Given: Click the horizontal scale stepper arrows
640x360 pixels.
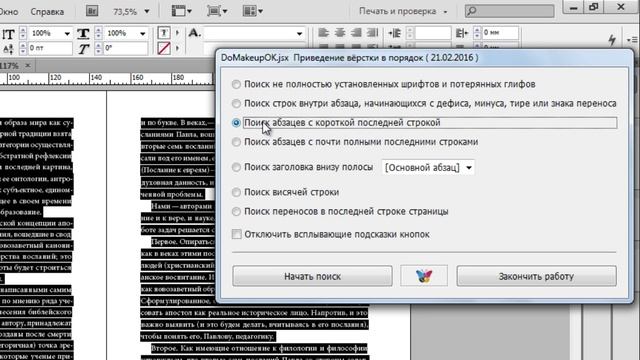Looking at the screenshot, I should pos(98,33).
